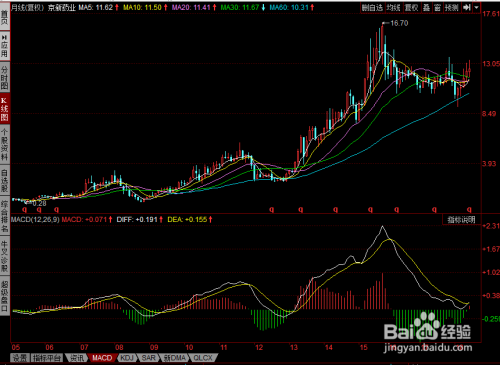Open 牛叉诊股 stock diagnosis sidebar item
This screenshot has height=365, width=500.
5,256
